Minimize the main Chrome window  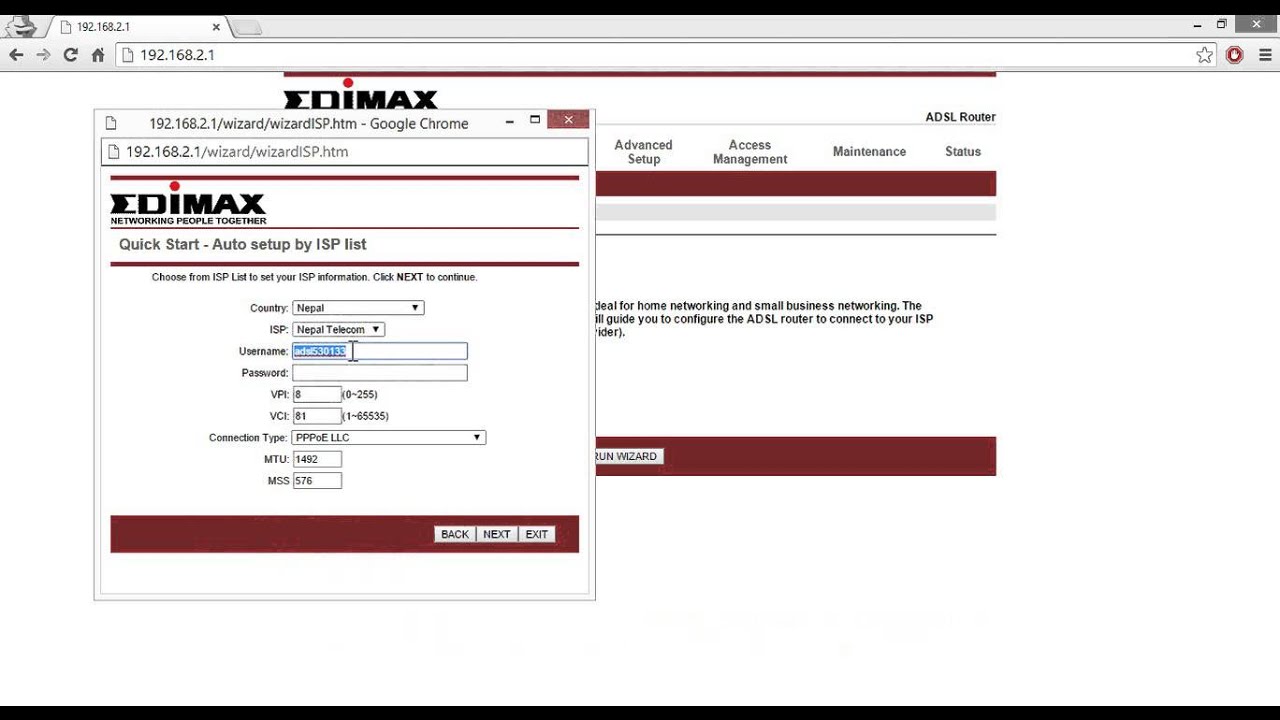coord(1198,24)
